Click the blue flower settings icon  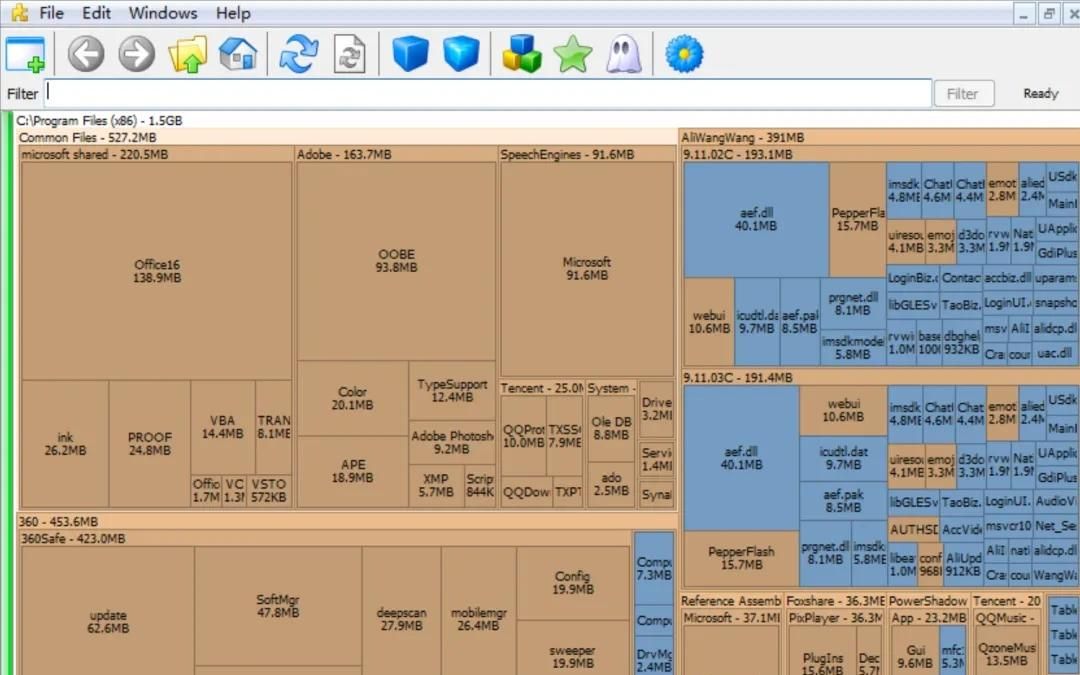tap(684, 54)
